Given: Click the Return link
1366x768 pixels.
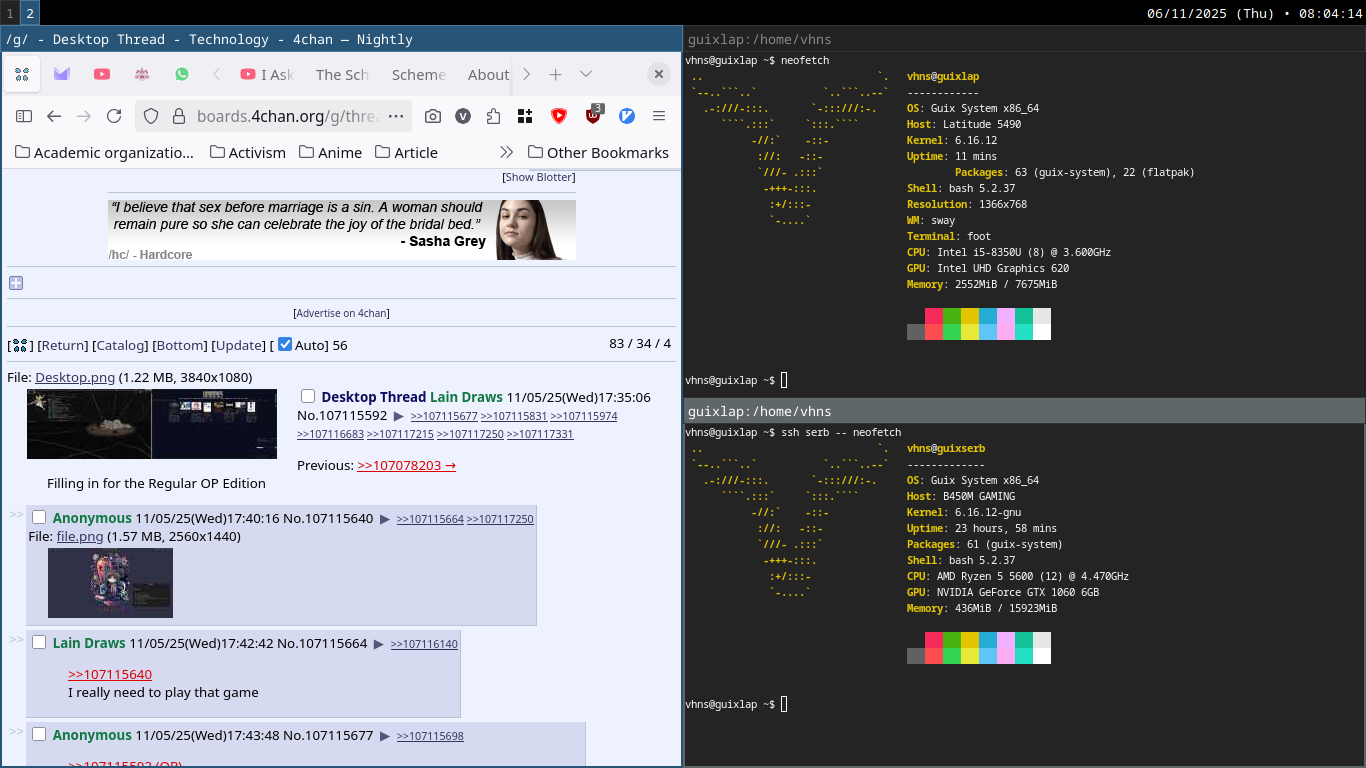Looking at the screenshot, I should [x=64, y=345].
